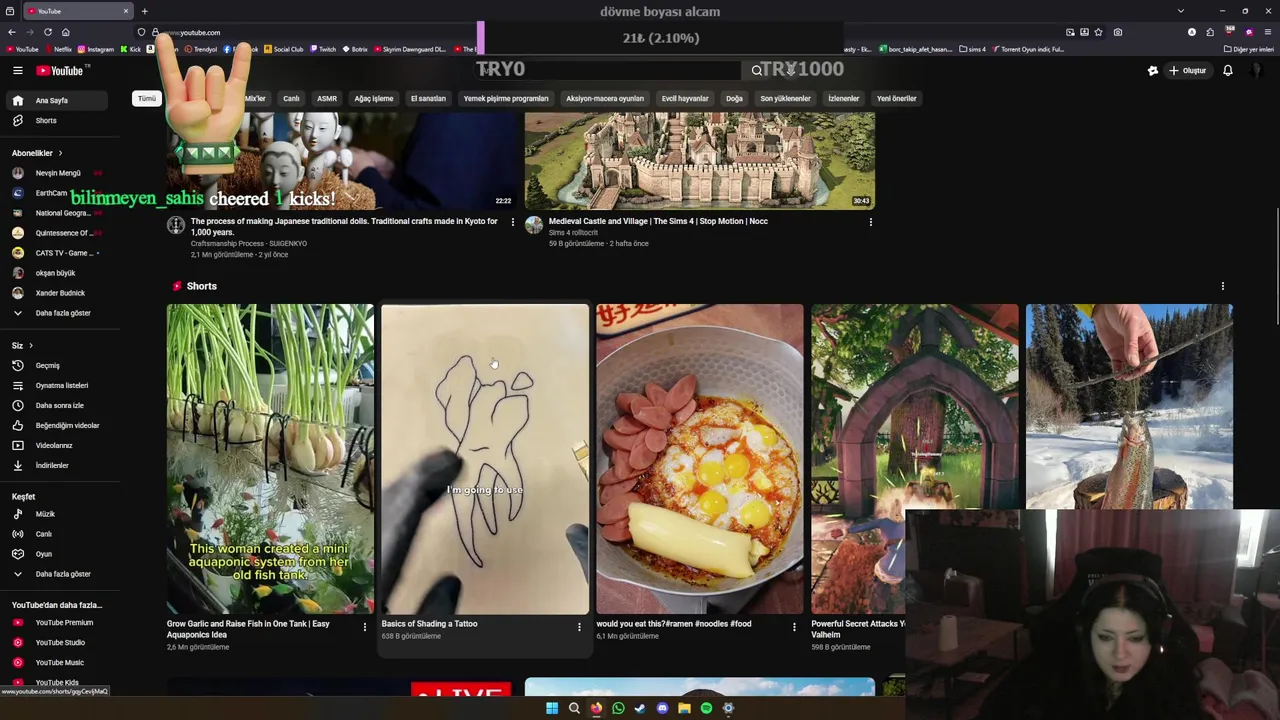Open sims 4 bookmarks folder
The width and height of the screenshot is (1280, 720).
[x=972, y=49]
